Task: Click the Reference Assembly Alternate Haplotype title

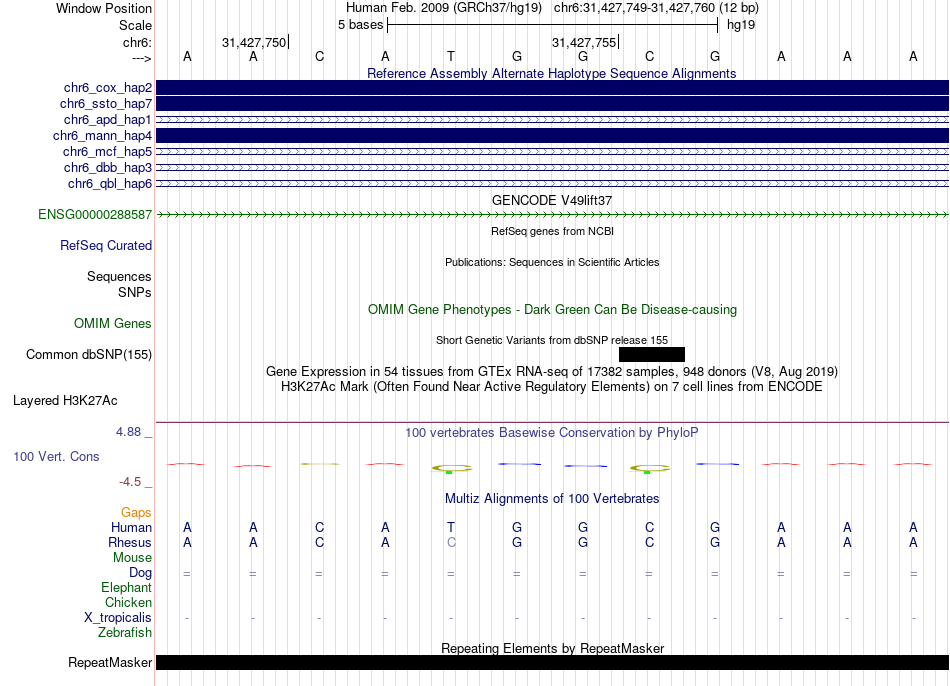Action: point(552,73)
